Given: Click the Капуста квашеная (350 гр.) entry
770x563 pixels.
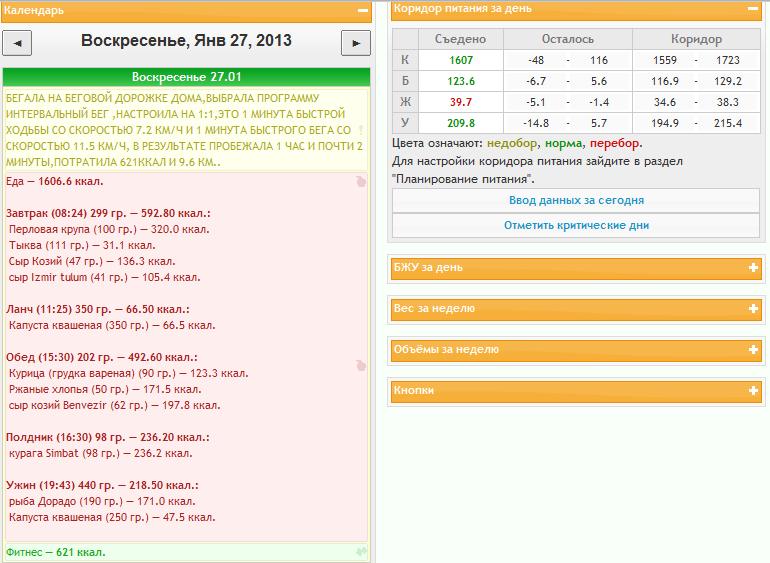Looking at the screenshot, I should pos(112,325).
